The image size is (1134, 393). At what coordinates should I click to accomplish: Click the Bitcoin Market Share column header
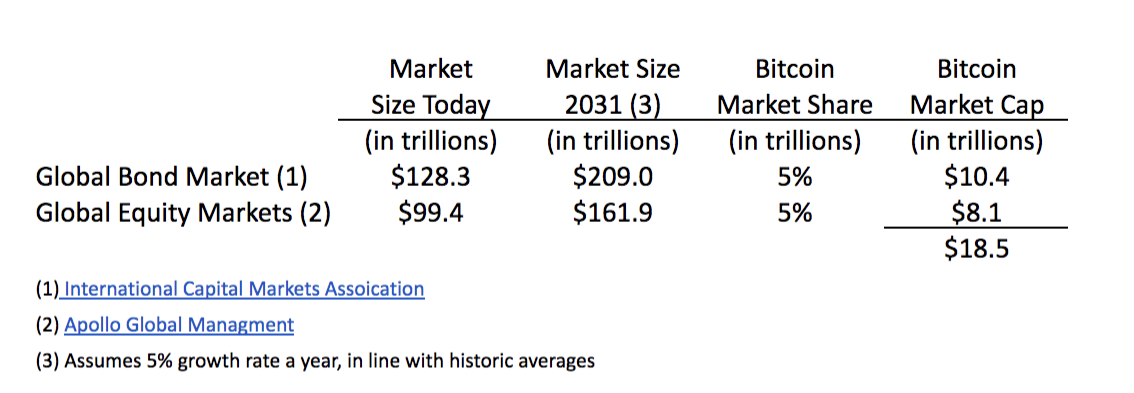tap(794, 87)
